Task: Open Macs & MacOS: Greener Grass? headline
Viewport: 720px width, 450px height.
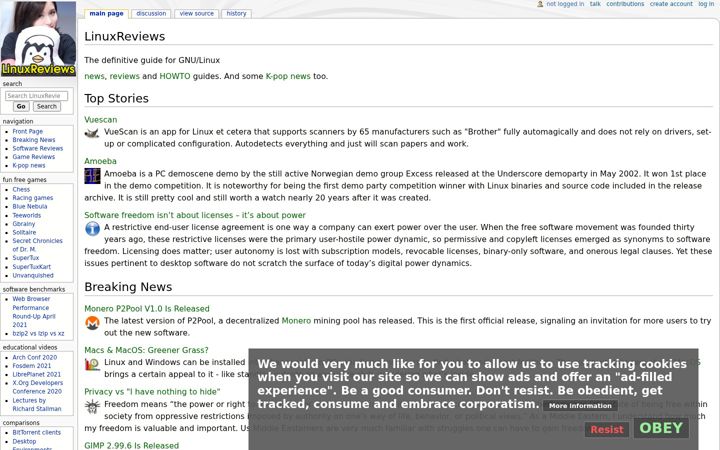Action: pyautogui.click(x=146, y=350)
